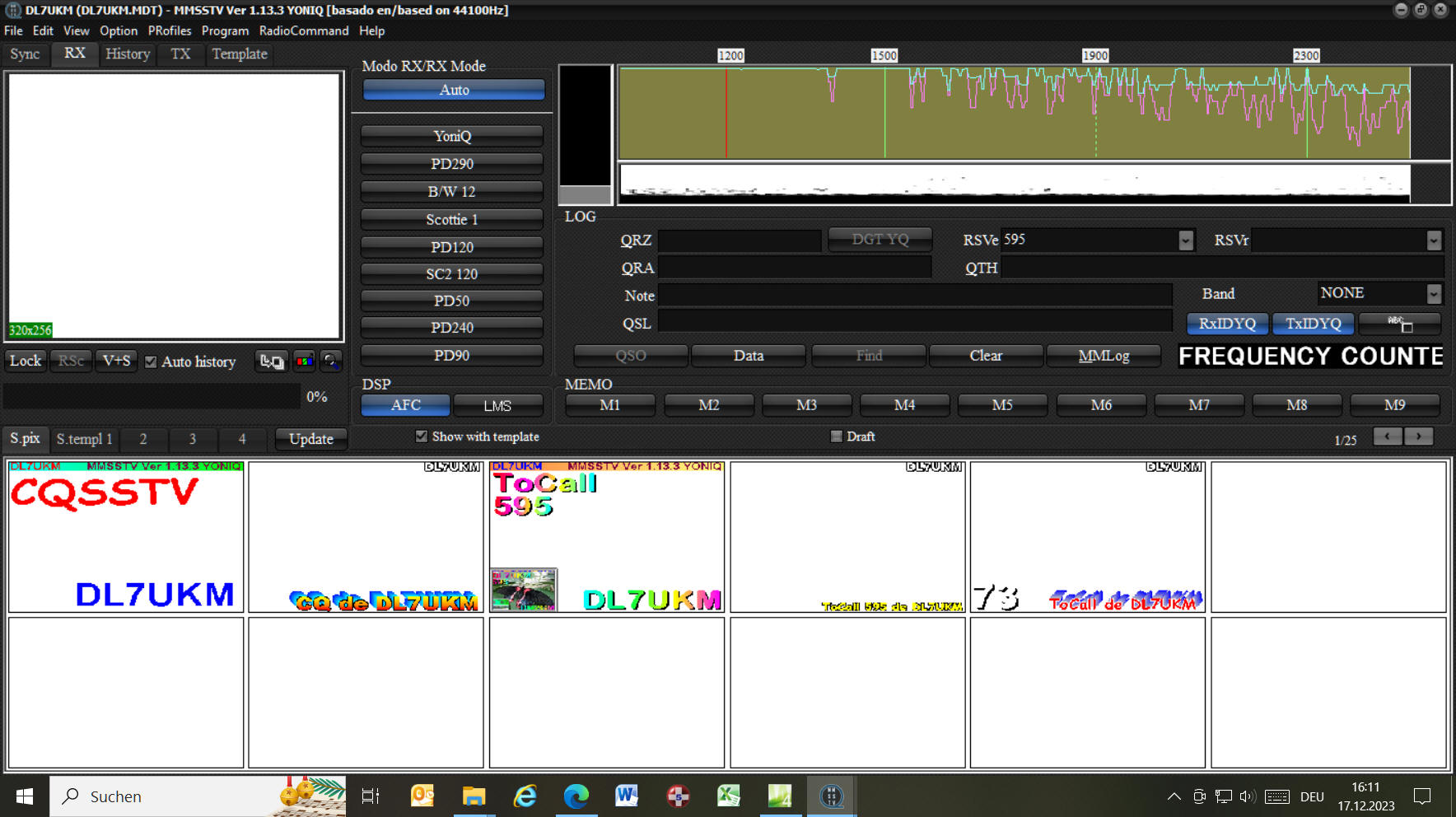Click the ABC text box icon button
This screenshot has width=1456, height=817.
[1399, 324]
